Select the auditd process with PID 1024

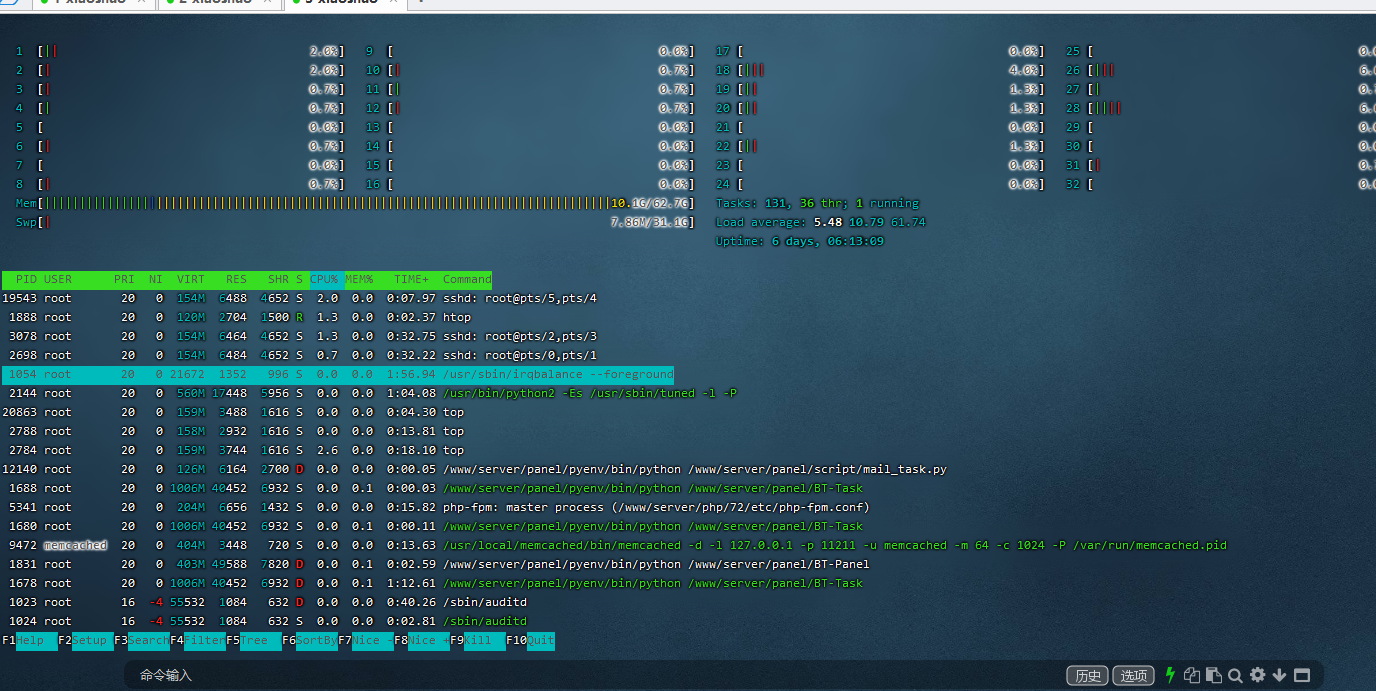pyautogui.click(x=265, y=621)
